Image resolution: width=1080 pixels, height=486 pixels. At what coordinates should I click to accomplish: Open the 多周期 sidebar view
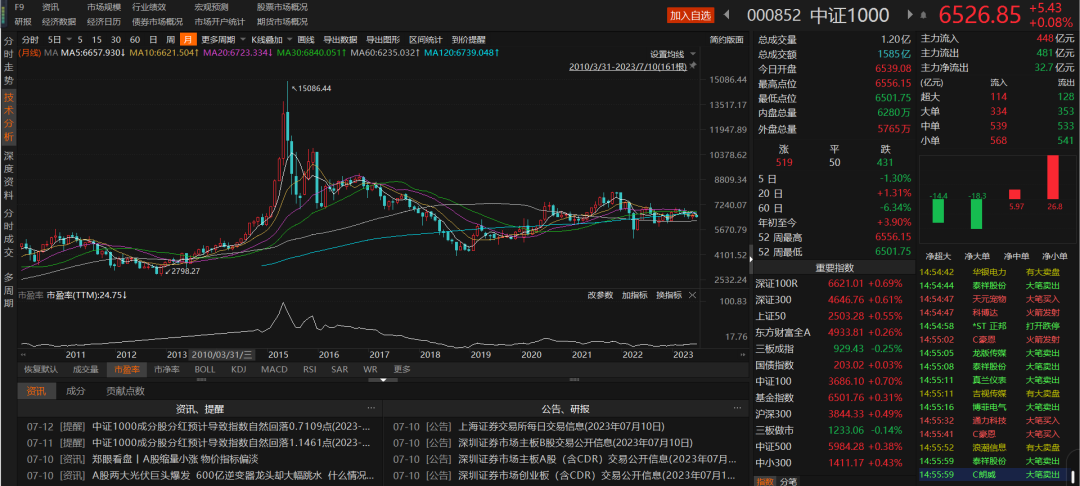coord(9,289)
